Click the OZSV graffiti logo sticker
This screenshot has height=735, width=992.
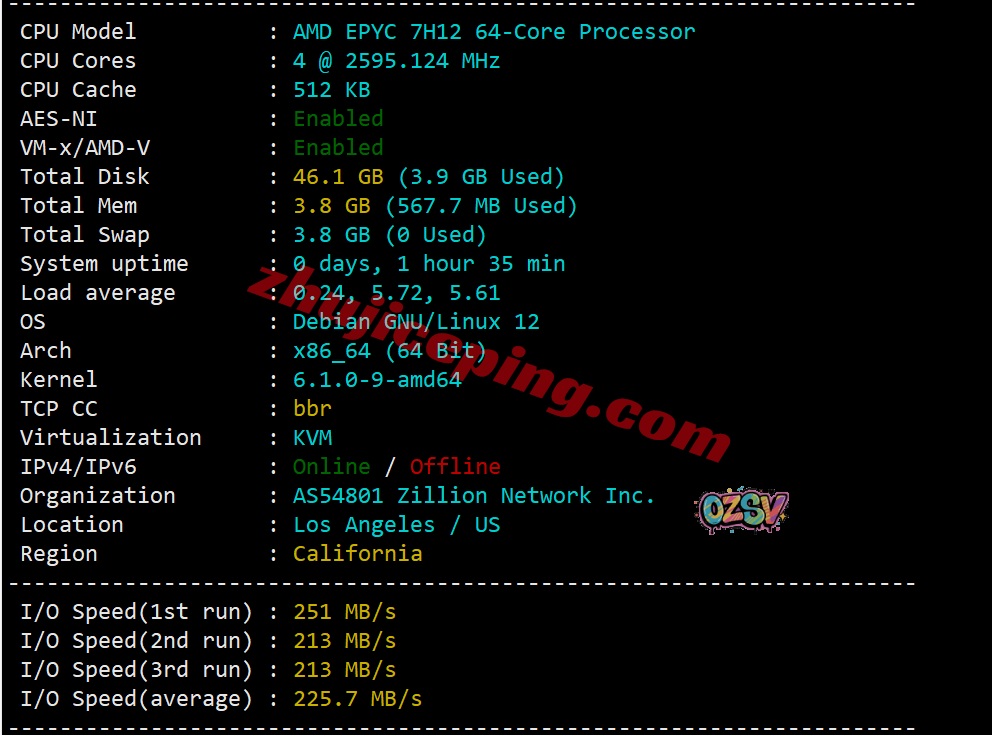pyautogui.click(x=741, y=509)
